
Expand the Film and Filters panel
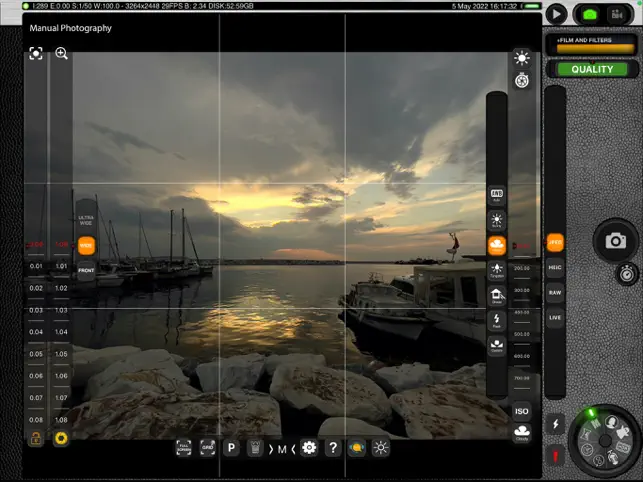point(594,44)
